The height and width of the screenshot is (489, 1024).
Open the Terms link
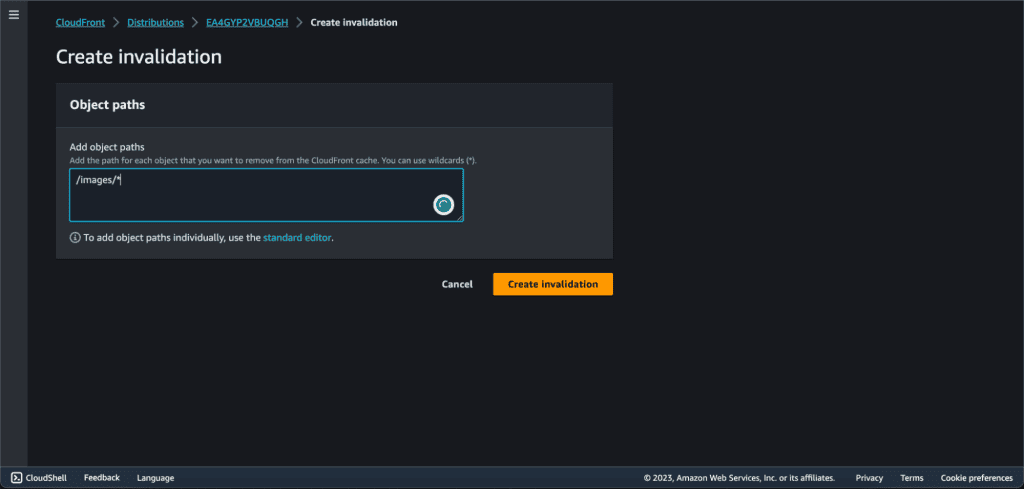[x=912, y=478]
